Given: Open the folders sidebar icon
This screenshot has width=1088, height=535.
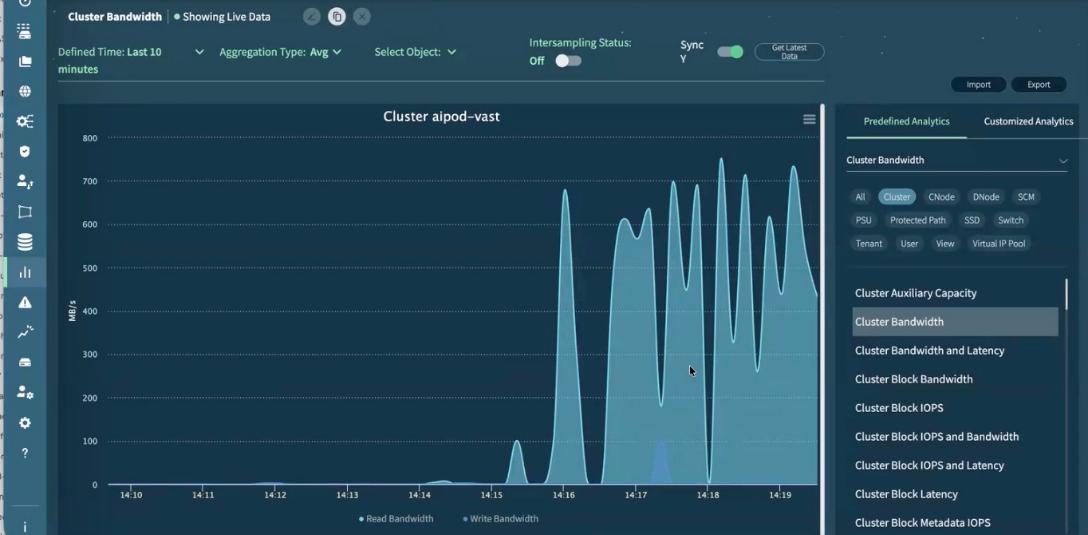Looking at the screenshot, I should [x=25, y=61].
